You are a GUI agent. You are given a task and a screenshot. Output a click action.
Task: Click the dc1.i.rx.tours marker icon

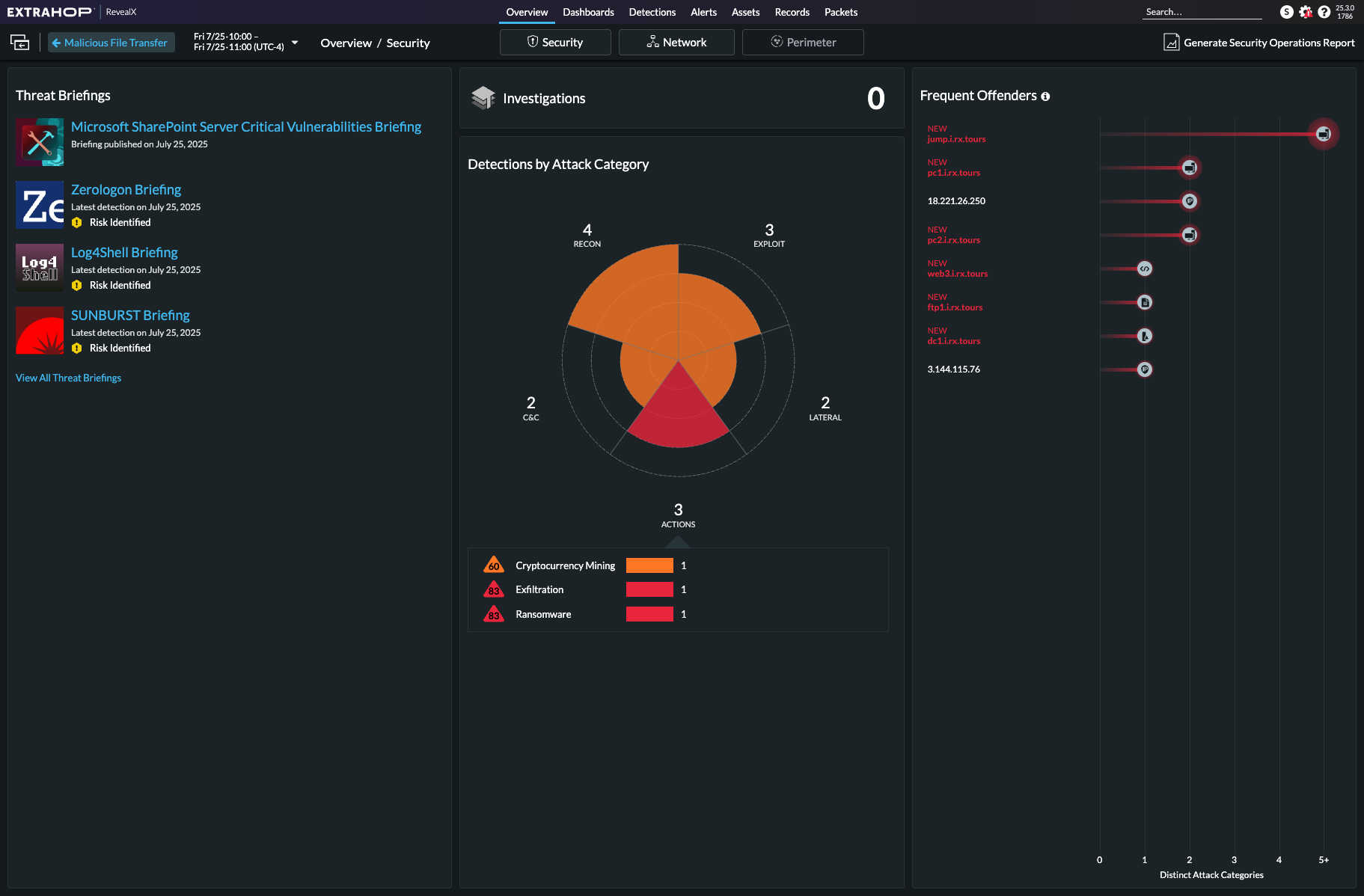point(1145,336)
